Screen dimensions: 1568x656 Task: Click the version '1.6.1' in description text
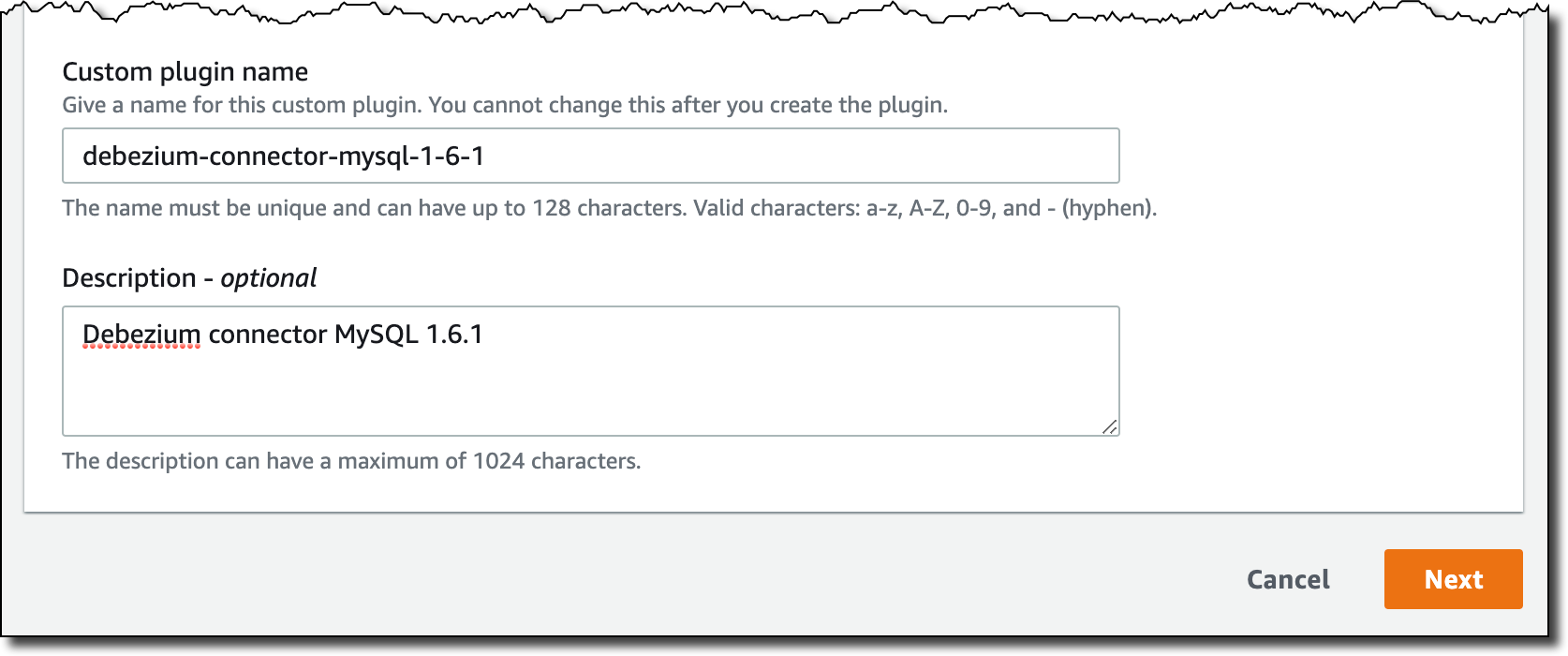(x=454, y=335)
